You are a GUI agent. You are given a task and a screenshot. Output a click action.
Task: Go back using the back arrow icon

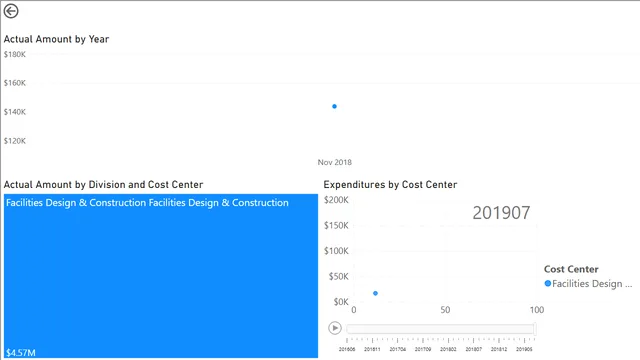click(11, 11)
